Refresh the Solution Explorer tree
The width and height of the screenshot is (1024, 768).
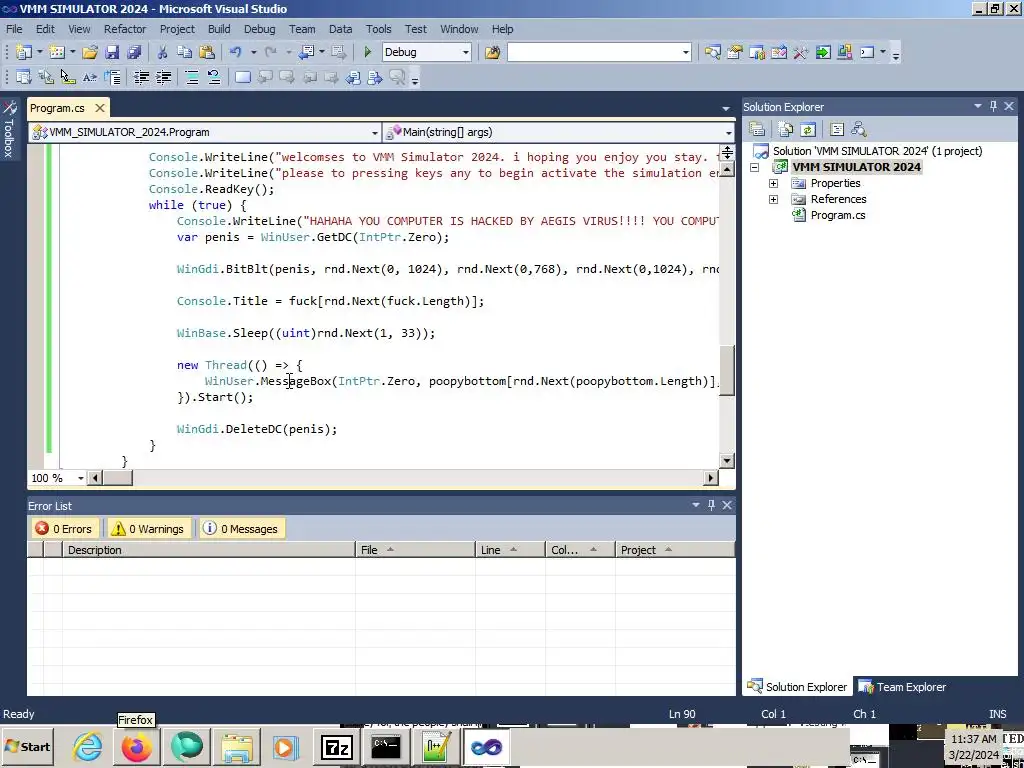(x=808, y=129)
